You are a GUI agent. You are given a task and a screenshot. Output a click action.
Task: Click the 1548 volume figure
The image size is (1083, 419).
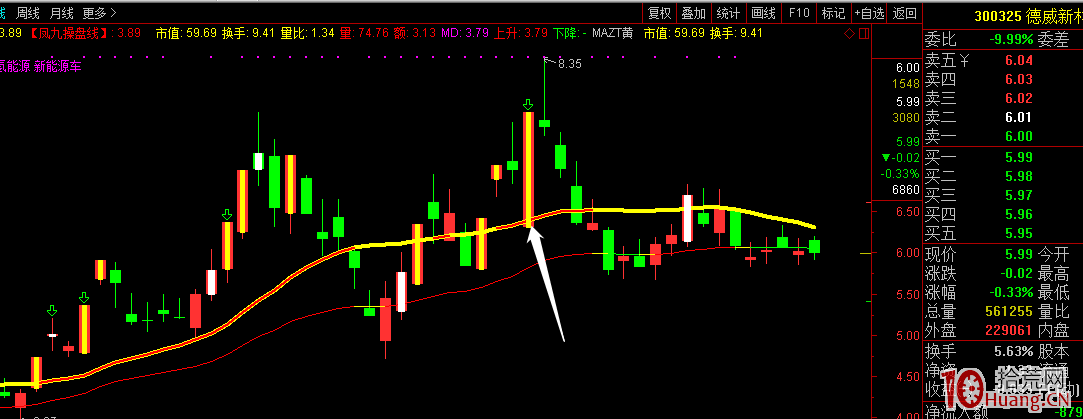[x=905, y=84]
